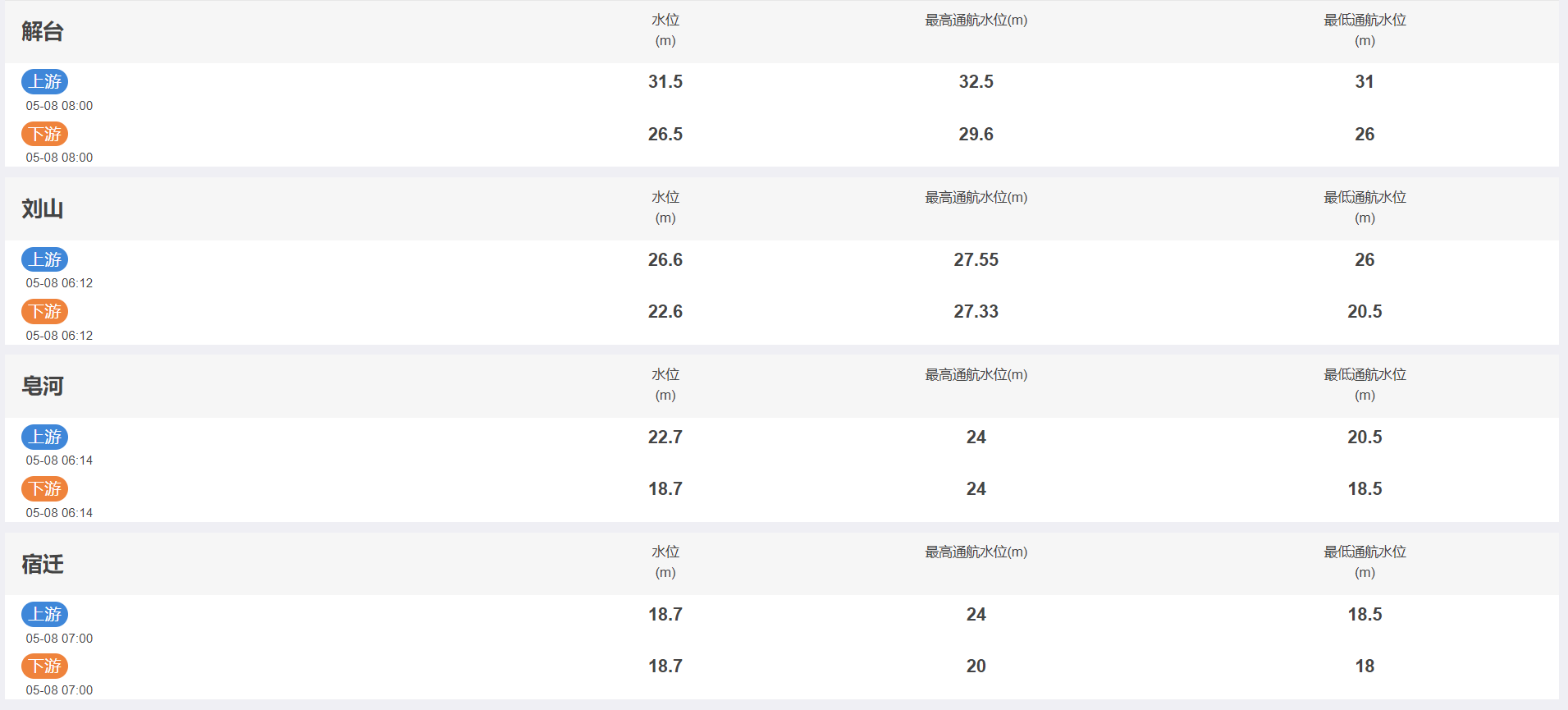Viewport: 1568px width, 710px height.
Task: Click the 上游 badge under 解台
Action: (x=45, y=81)
